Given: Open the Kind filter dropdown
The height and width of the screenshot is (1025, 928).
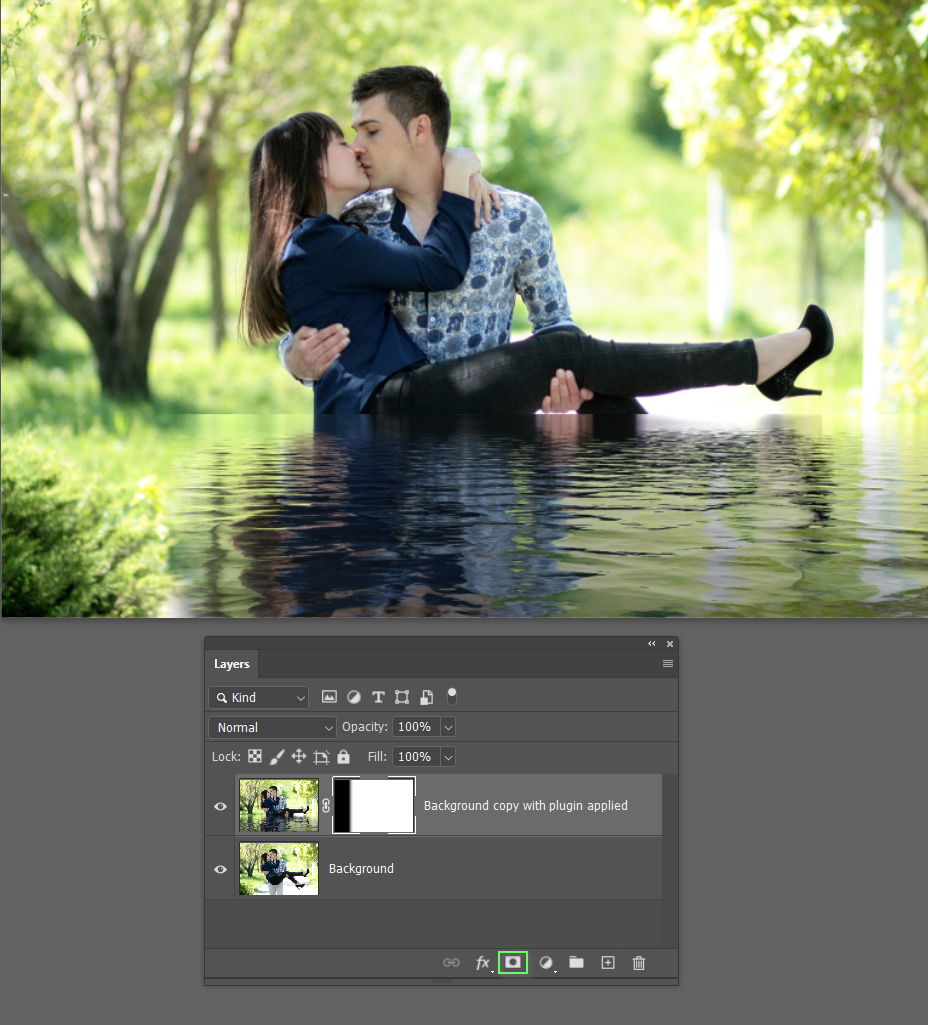Looking at the screenshot, I should coord(258,697).
